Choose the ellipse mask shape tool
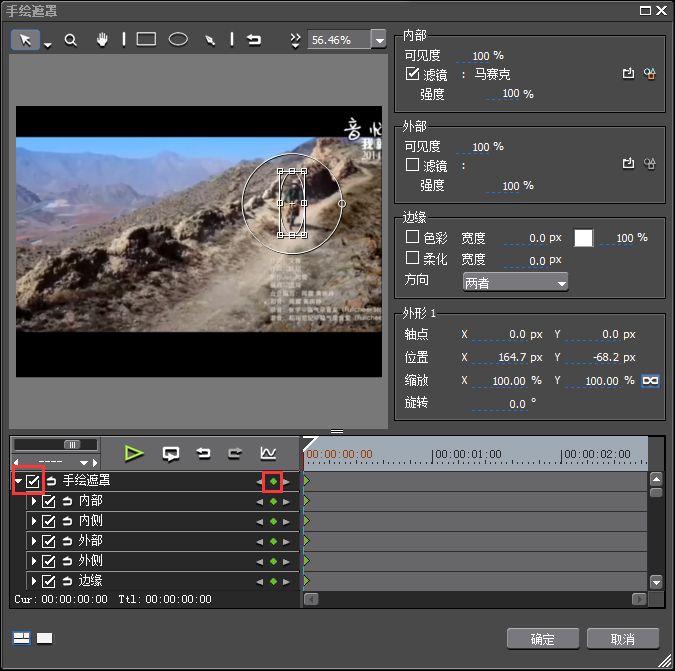Viewport: 675px width, 671px height. (178, 40)
